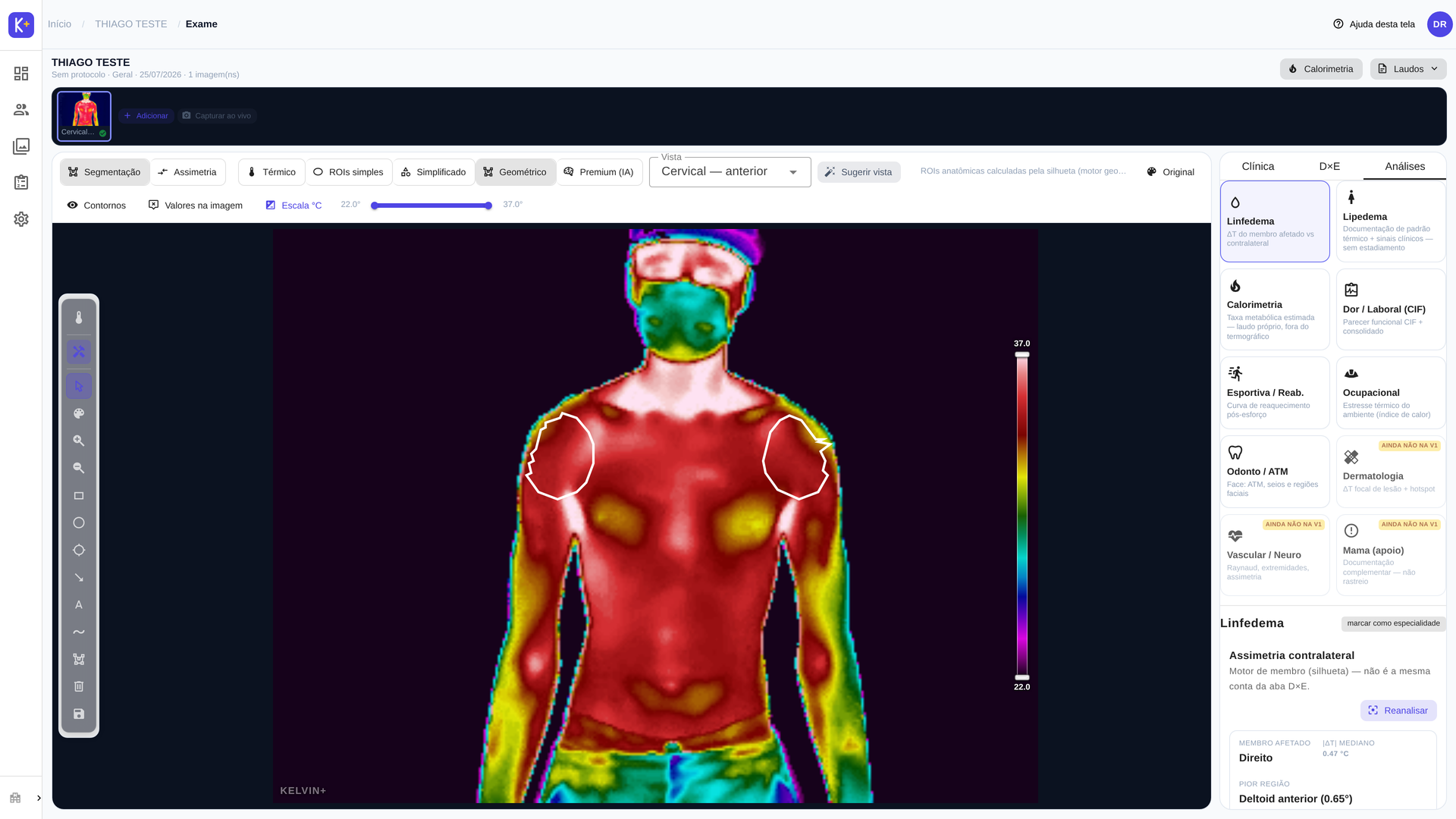1456x819 pixels.
Task: Open the patients people icon in sidebar
Action: (21, 110)
